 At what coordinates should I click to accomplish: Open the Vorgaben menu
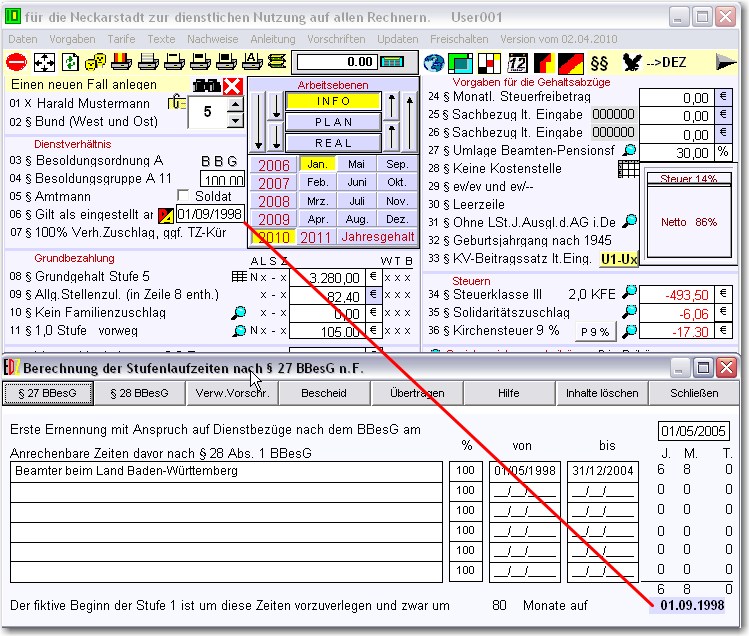[72, 39]
